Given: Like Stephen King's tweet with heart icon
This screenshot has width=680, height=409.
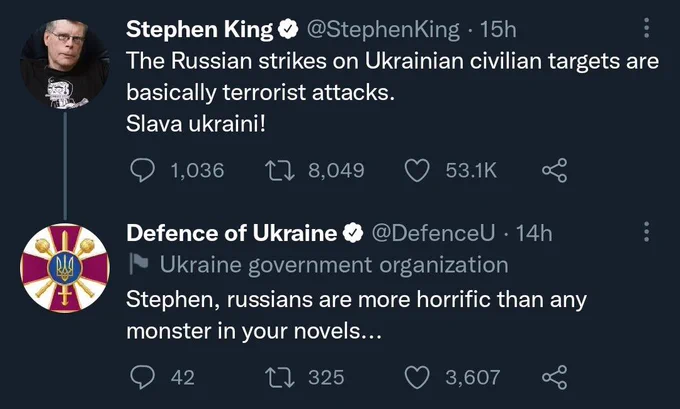Looking at the screenshot, I should pos(417,170).
